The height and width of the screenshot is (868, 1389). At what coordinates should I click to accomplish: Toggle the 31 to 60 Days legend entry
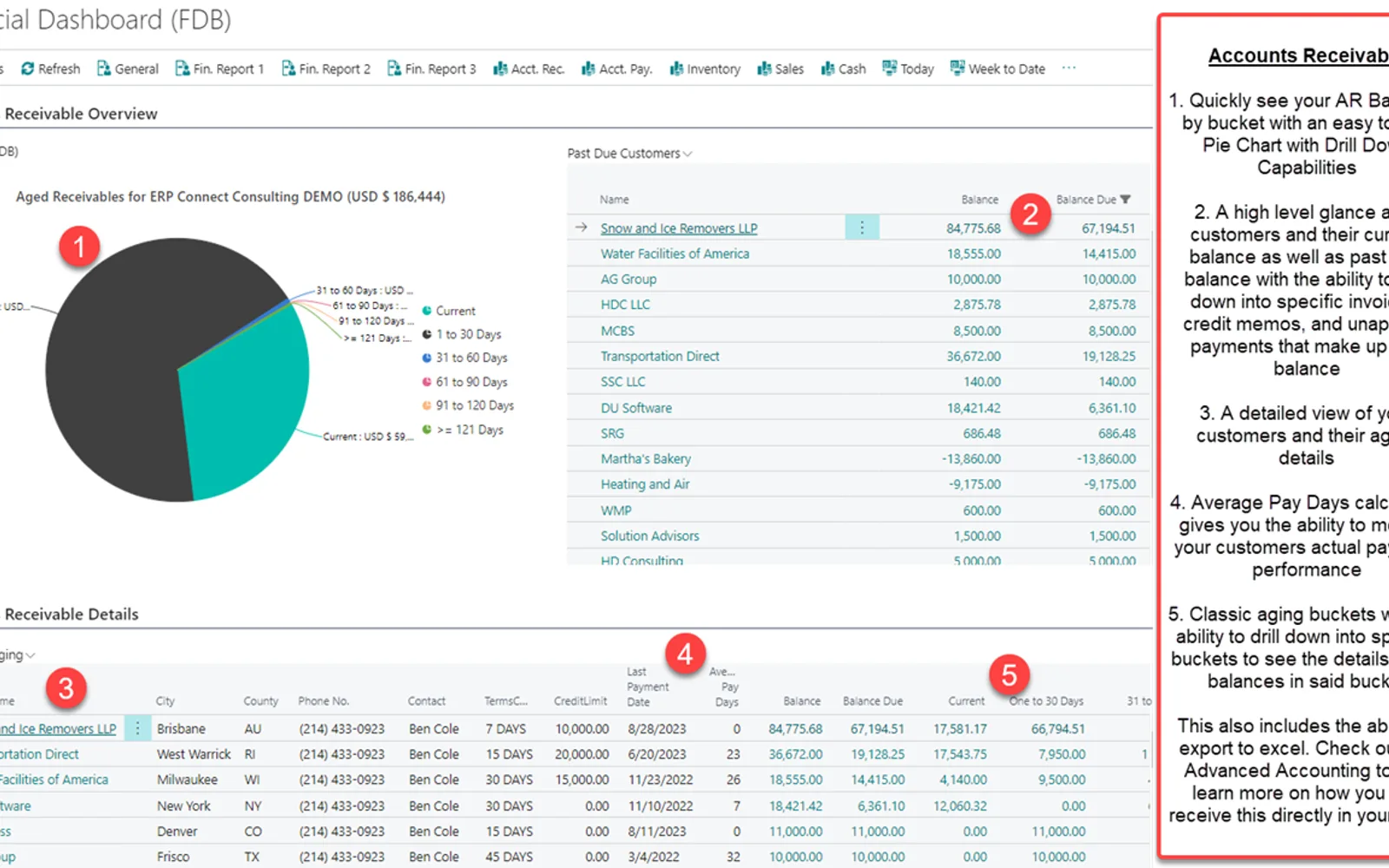[464, 358]
